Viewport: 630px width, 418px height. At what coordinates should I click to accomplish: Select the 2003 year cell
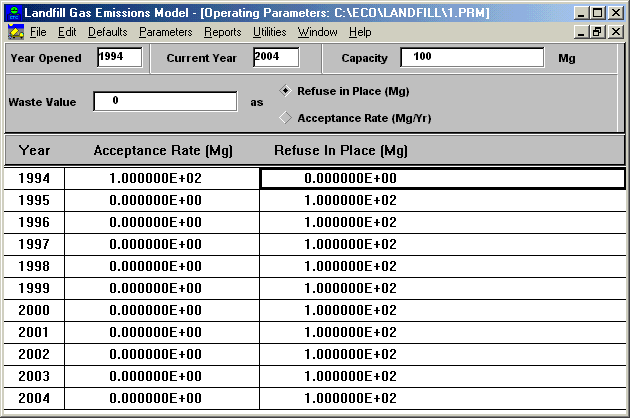(x=34, y=376)
